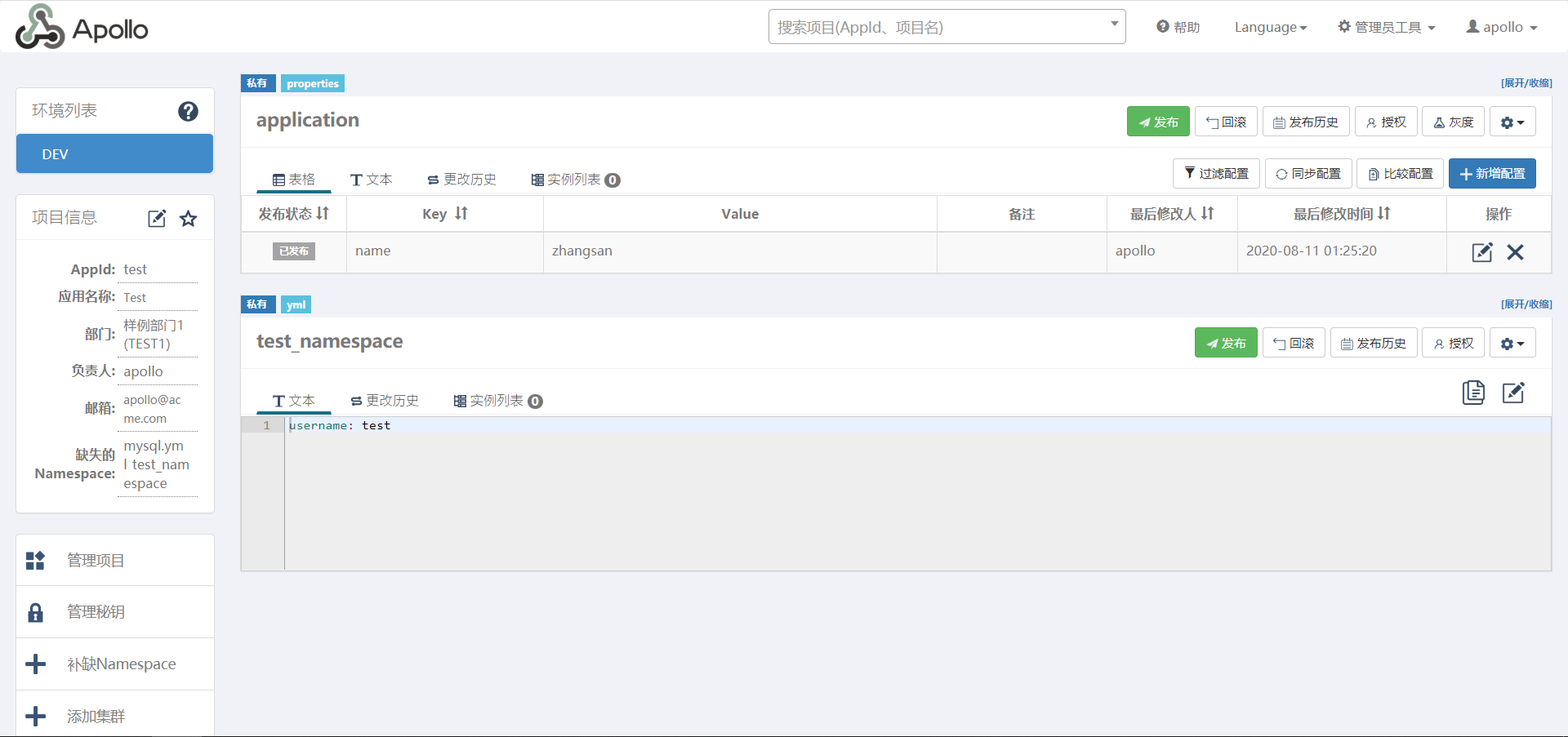Click the application 发布 button

[1158, 122]
